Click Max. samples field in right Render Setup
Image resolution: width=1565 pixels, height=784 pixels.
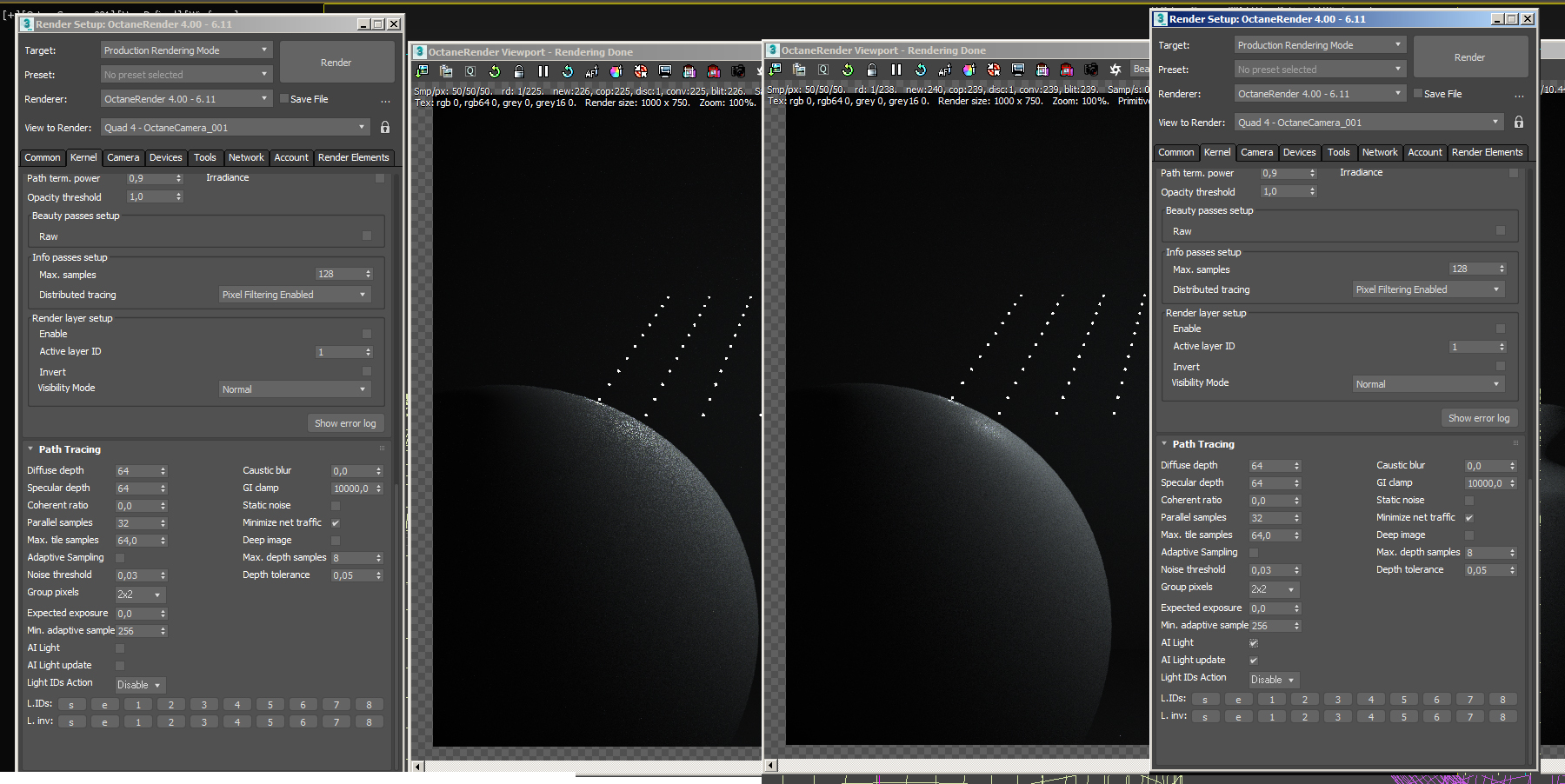[x=1477, y=269]
